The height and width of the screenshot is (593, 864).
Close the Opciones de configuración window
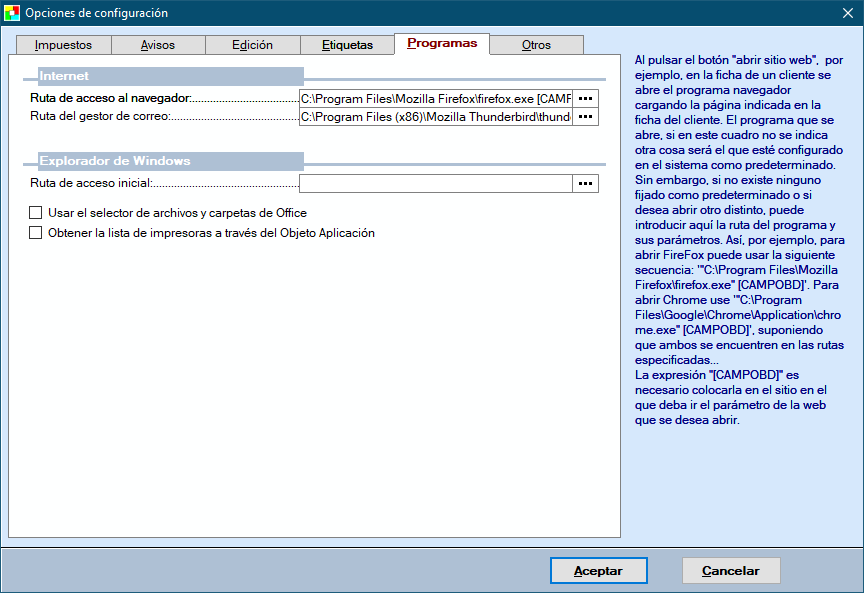847,13
